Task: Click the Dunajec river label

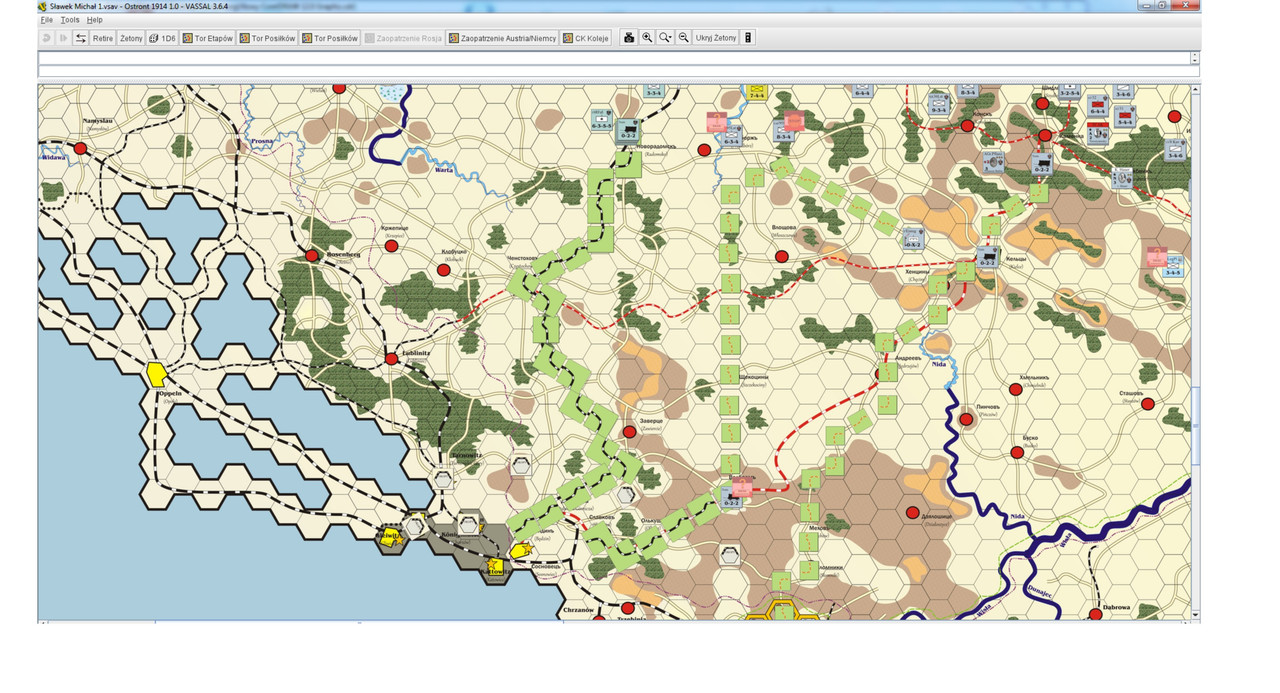Action: (1040, 590)
